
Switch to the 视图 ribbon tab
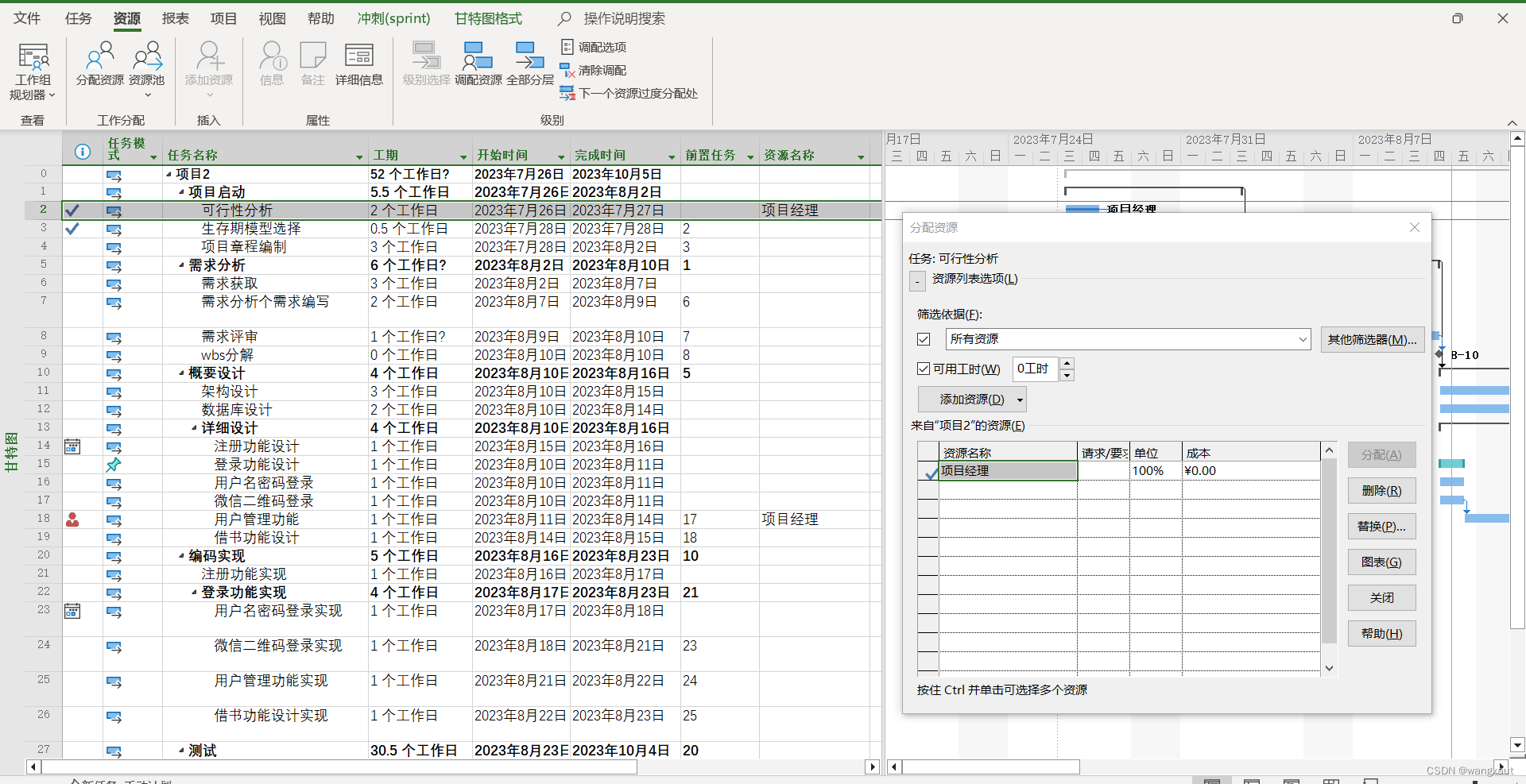tap(272, 18)
